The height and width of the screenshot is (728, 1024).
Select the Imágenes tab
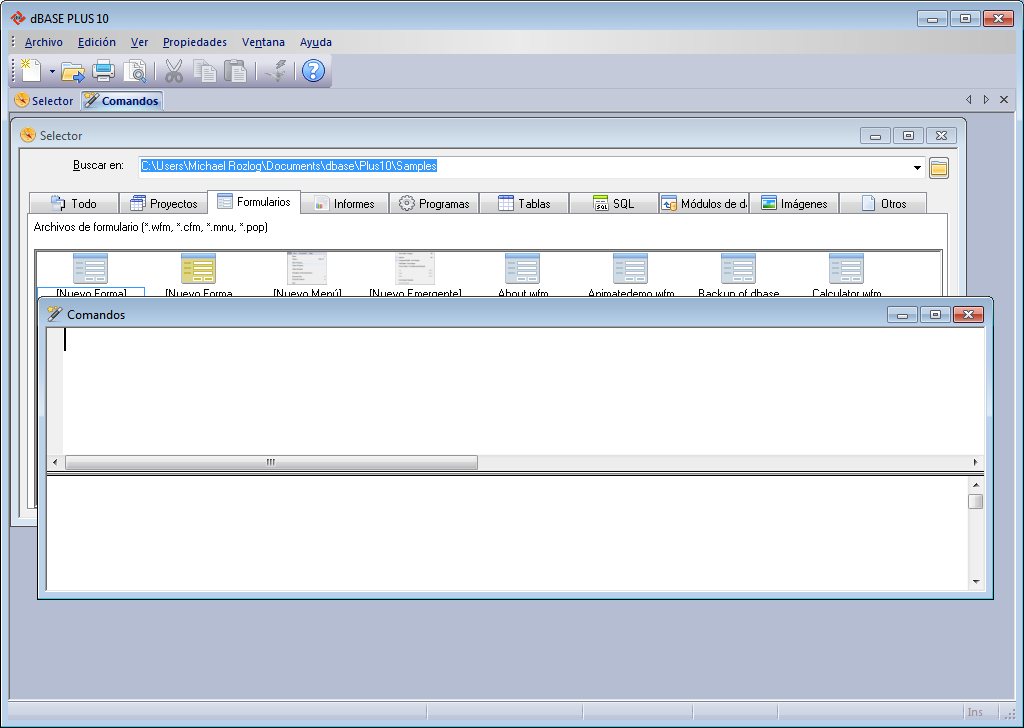[x=794, y=204]
